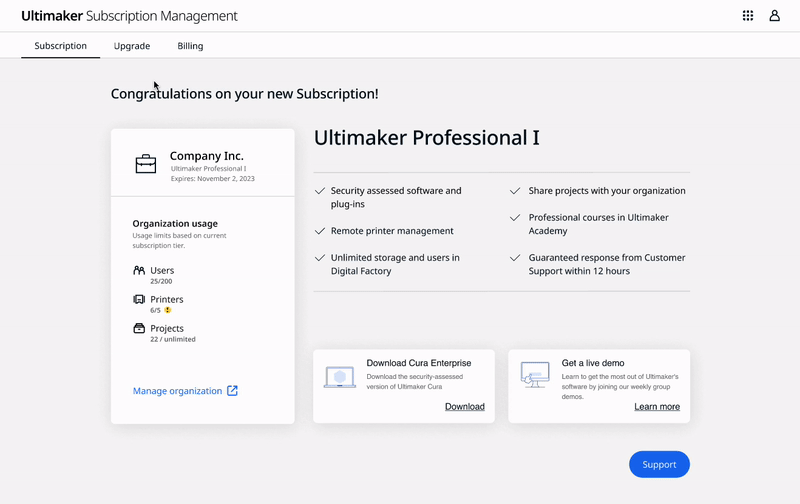Click the briefcase icon beside Company Inc.

click(146, 164)
